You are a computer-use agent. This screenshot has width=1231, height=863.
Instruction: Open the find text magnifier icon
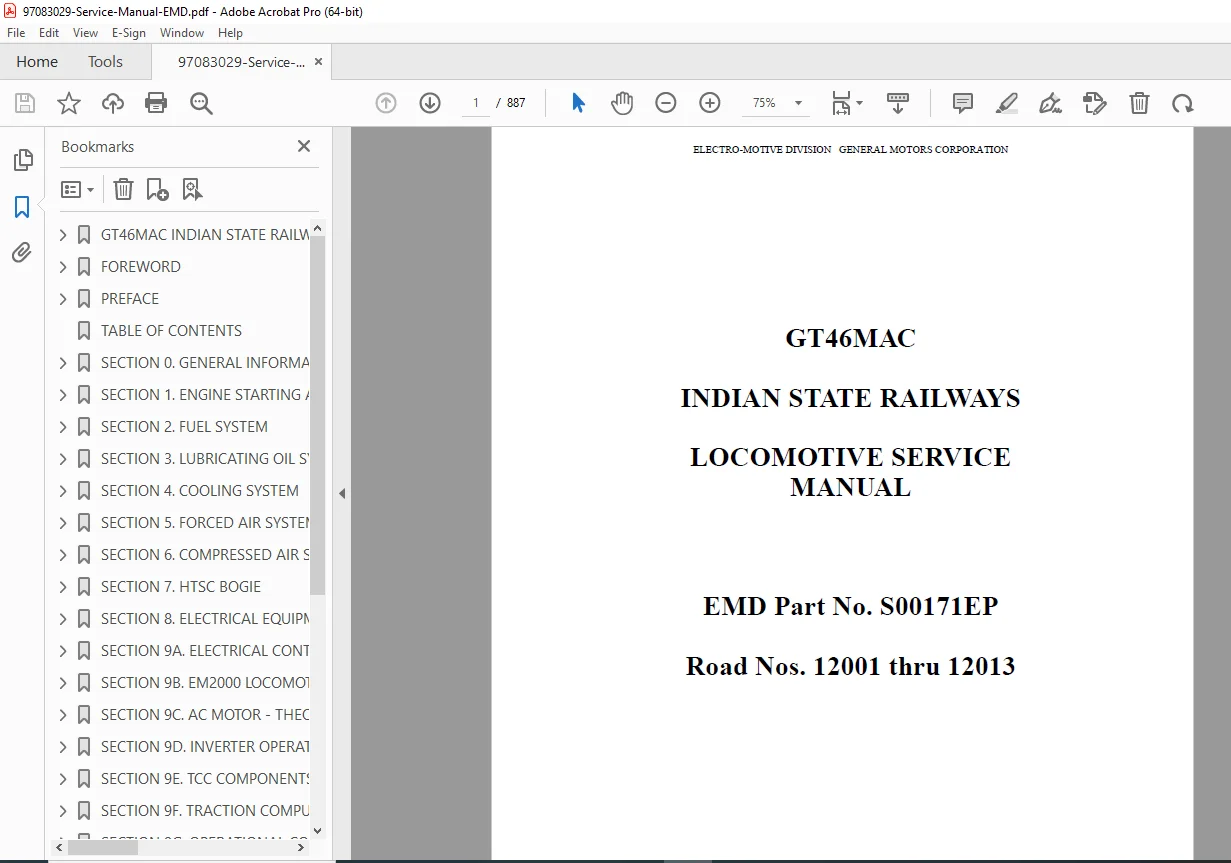tap(201, 103)
